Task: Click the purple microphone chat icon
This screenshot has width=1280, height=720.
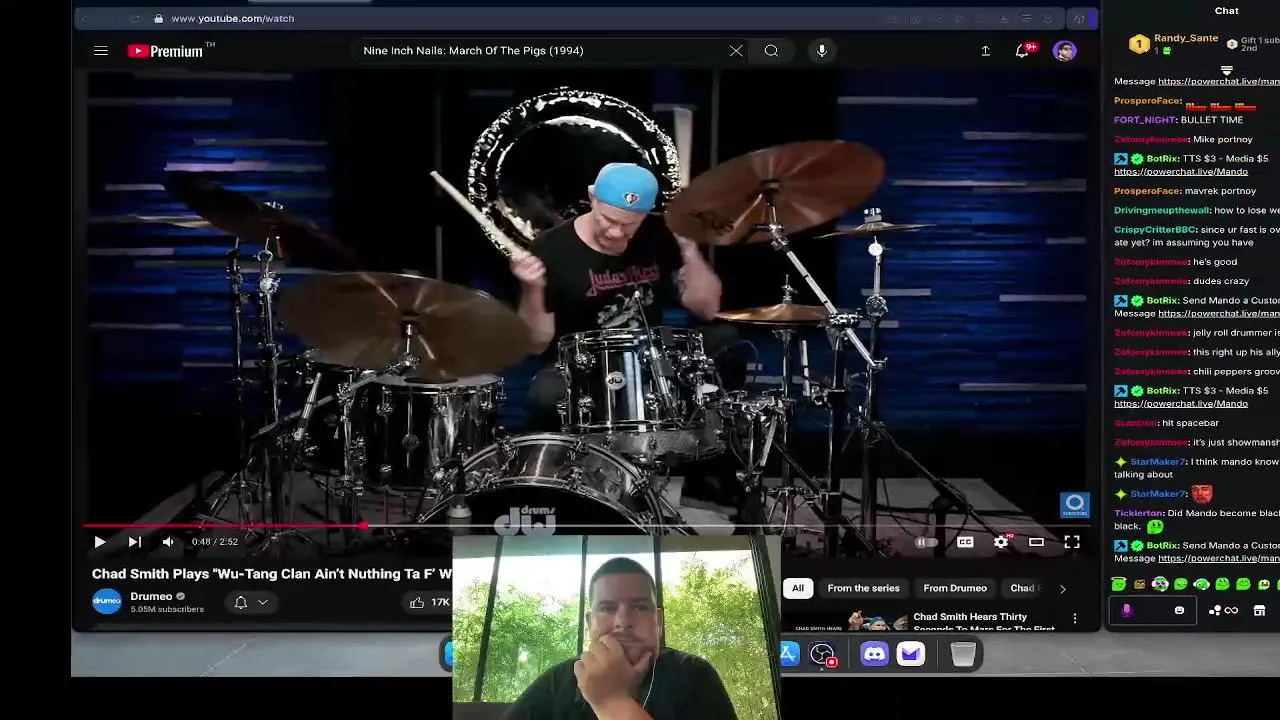Action: point(1127,610)
